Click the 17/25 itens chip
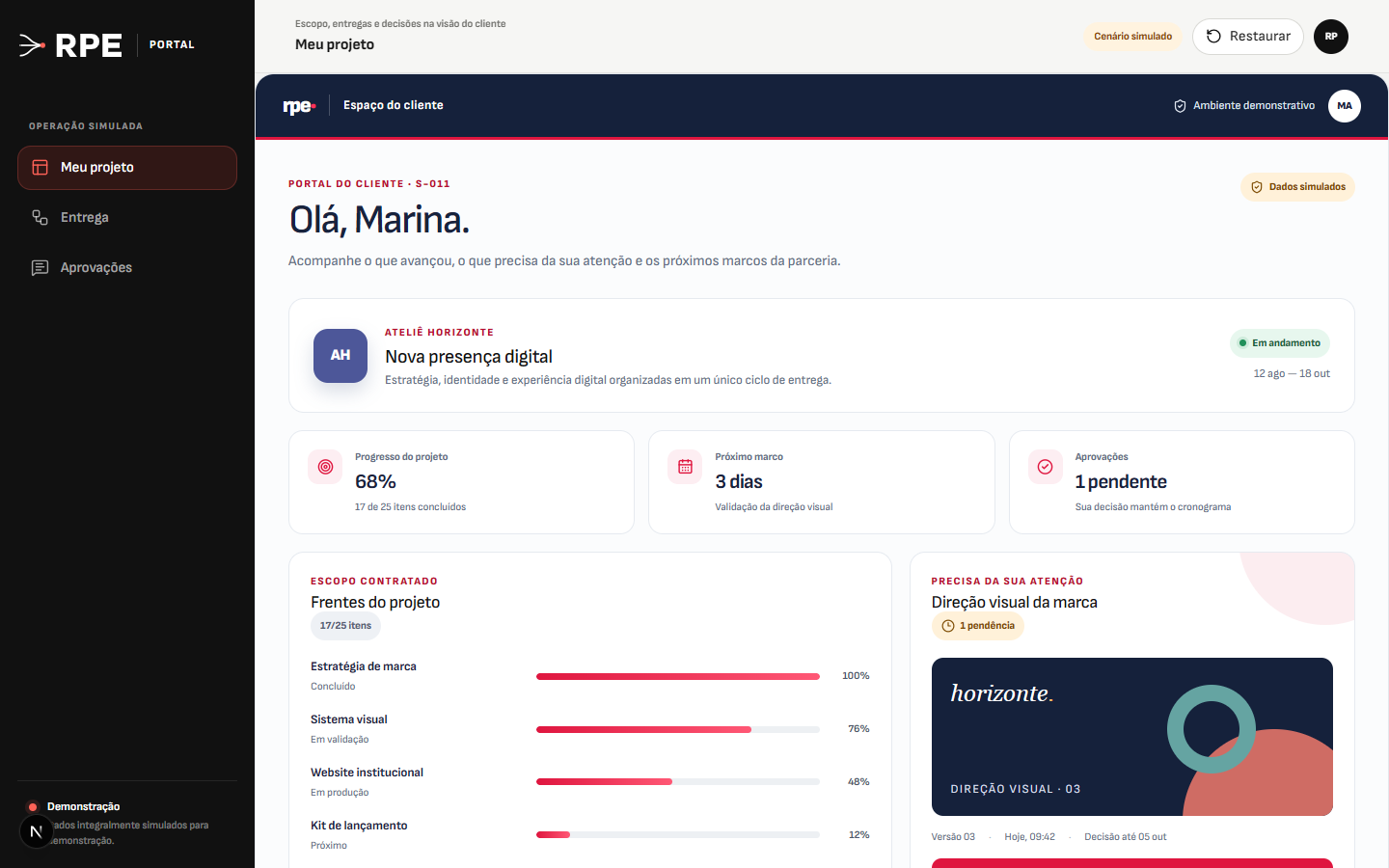This screenshot has height=868, width=1389. [345, 626]
